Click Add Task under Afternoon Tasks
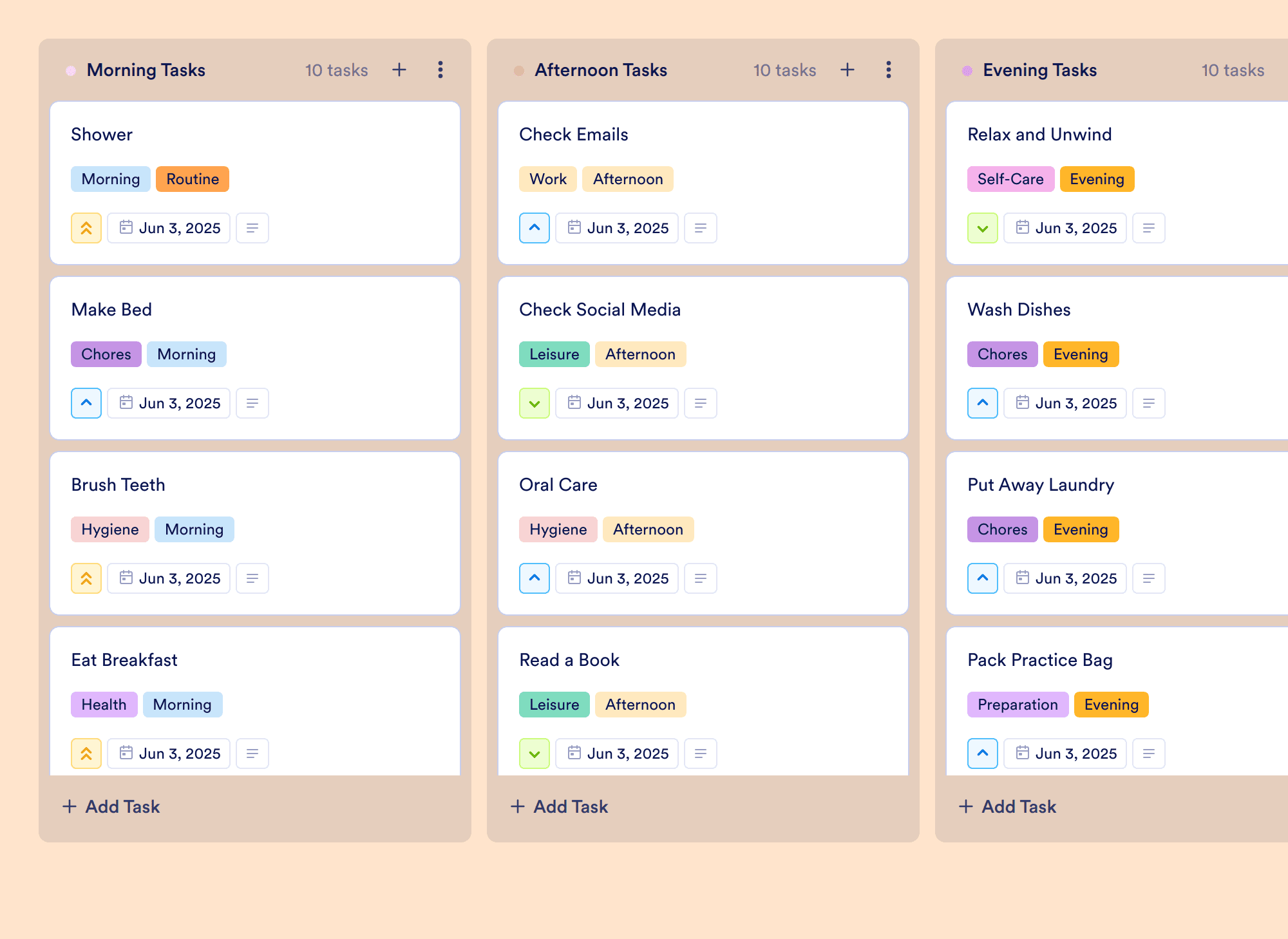Viewport: 1288px width, 939px height. click(559, 806)
